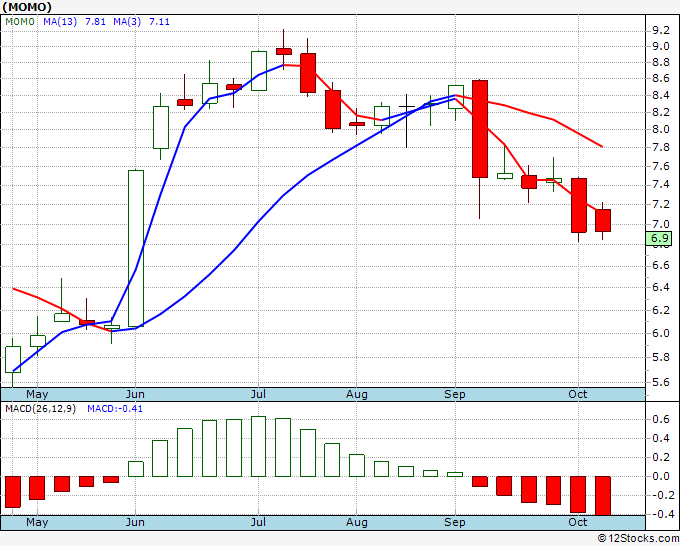
Task: Click Sep on the MACD panel time axis
Action: [x=454, y=523]
